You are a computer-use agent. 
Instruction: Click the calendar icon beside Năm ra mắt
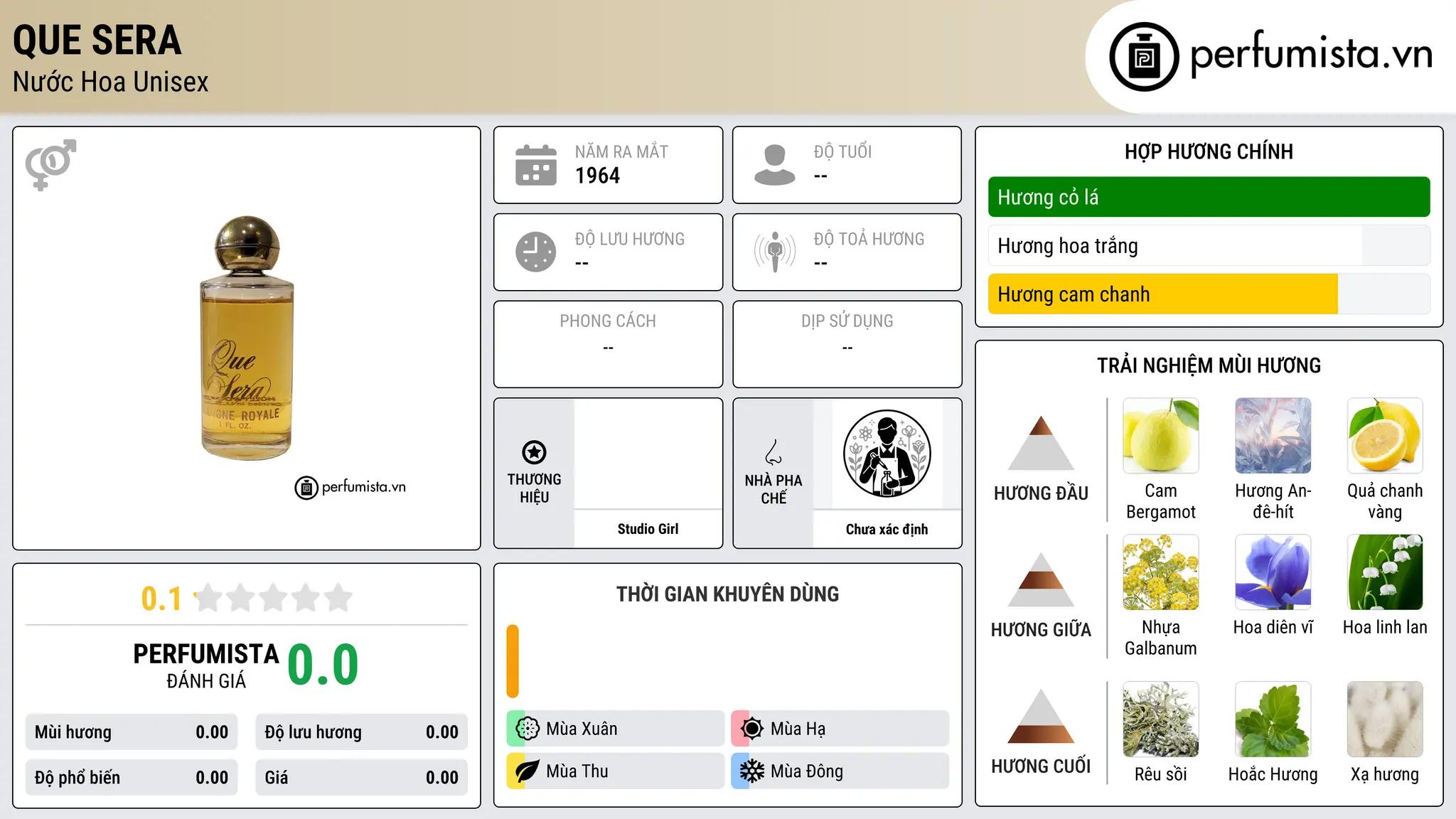[536, 165]
